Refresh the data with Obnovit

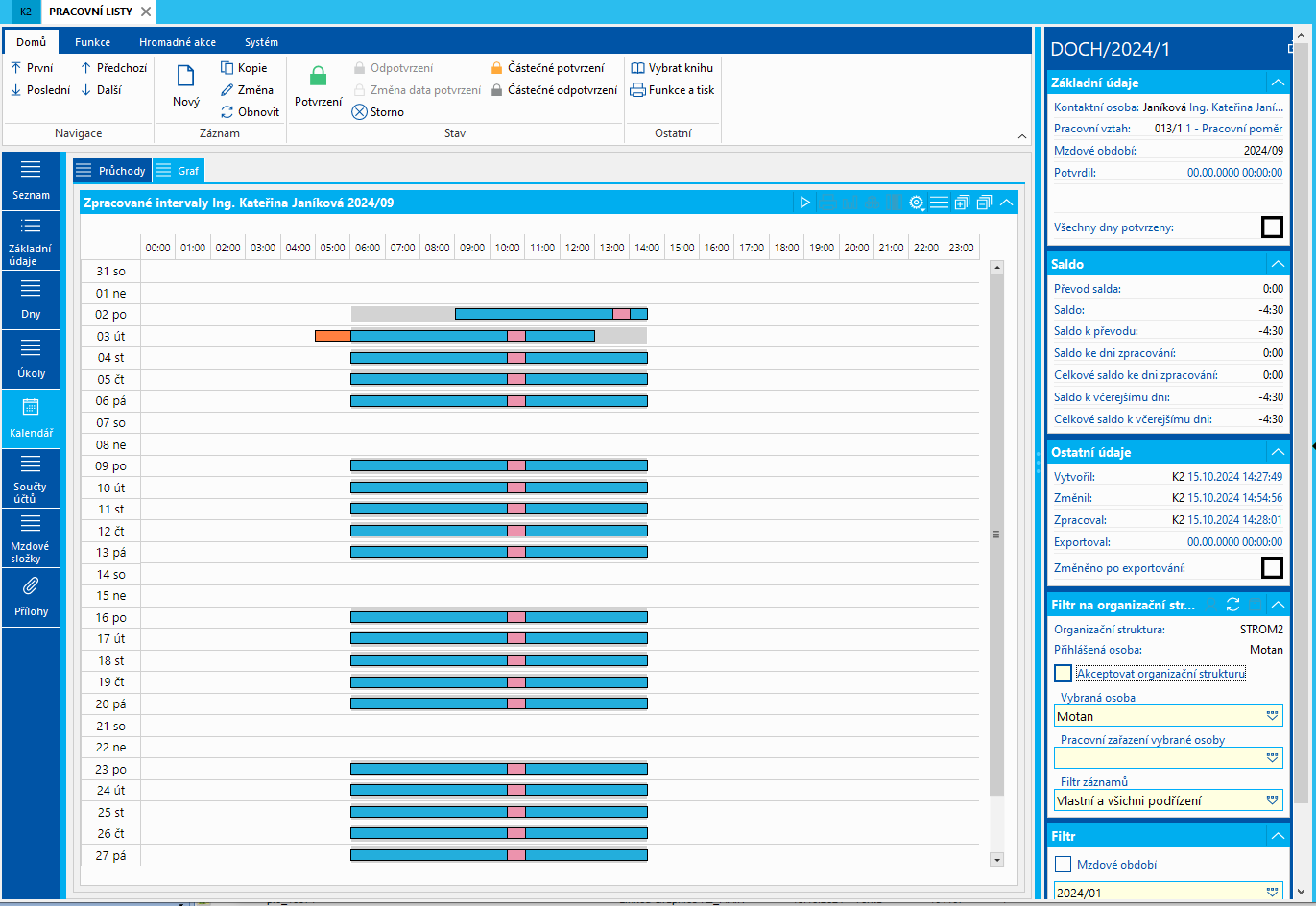click(250, 112)
